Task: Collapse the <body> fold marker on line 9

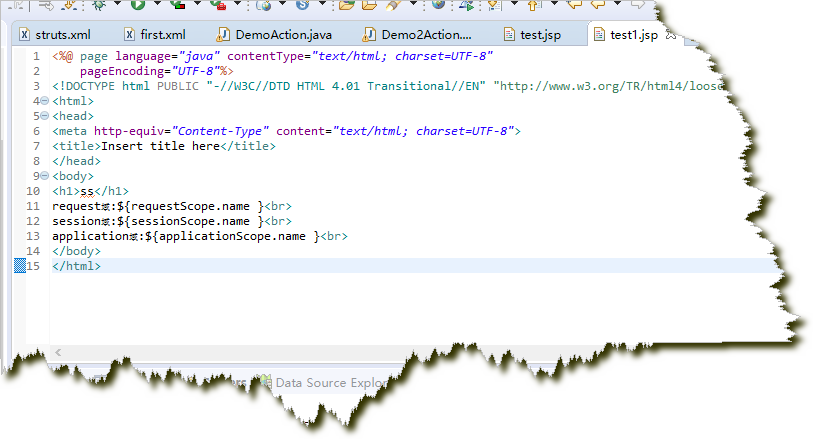Action: click(x=44, y=176)
